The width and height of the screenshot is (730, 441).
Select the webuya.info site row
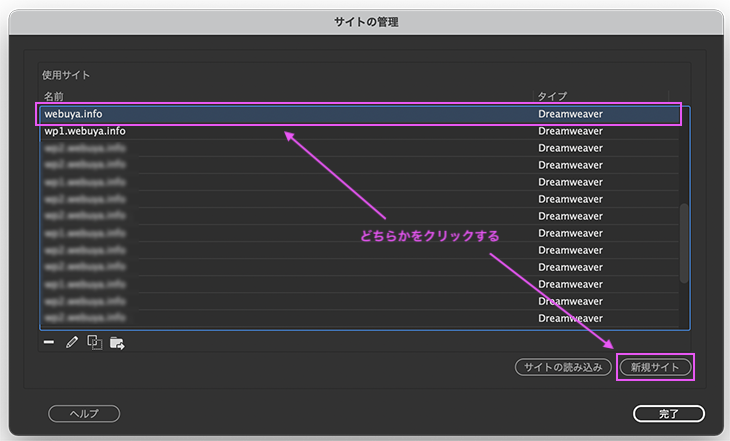(359, 114)
